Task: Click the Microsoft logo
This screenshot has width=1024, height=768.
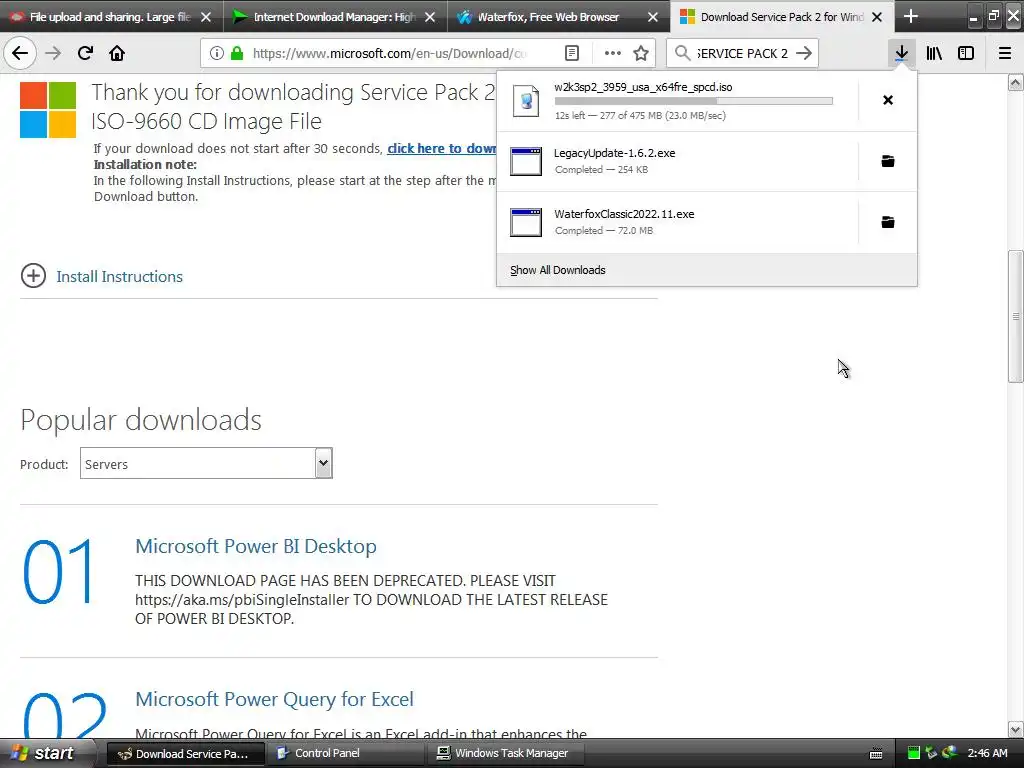Action: coord(48,110)
